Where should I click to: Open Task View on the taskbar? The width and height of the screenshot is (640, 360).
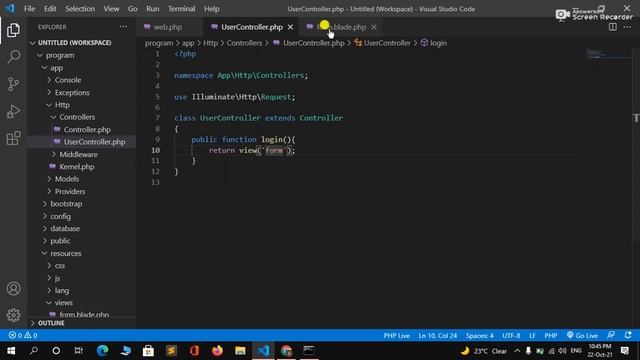coord(78,351)
